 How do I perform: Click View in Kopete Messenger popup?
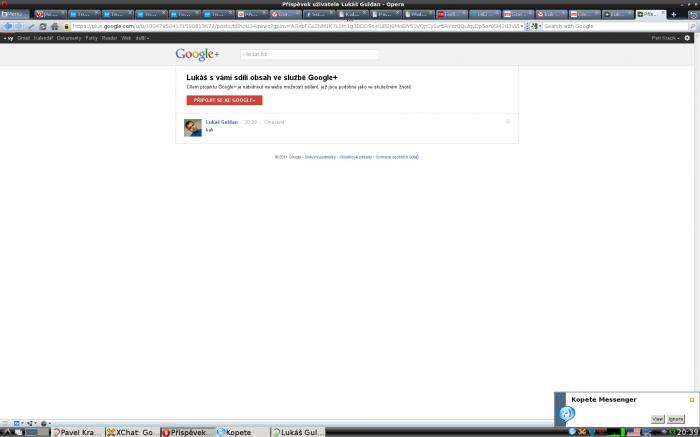point(657,419)
